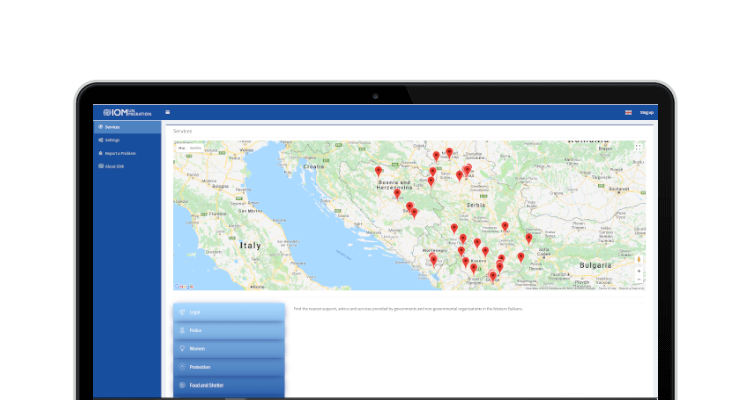Click the IOM UN Migration logo
This screenshot has width=750, height=400.
pos(127,112)
